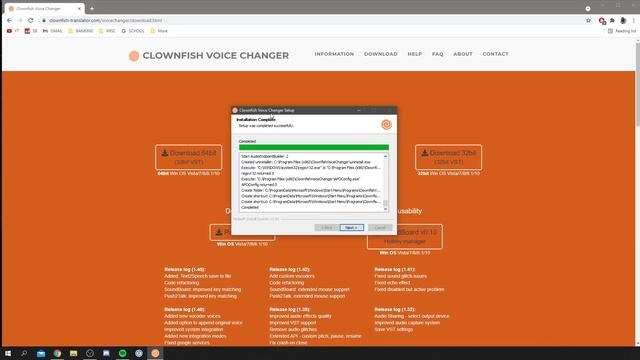Click the Download 64bit button

pos(189,157)
